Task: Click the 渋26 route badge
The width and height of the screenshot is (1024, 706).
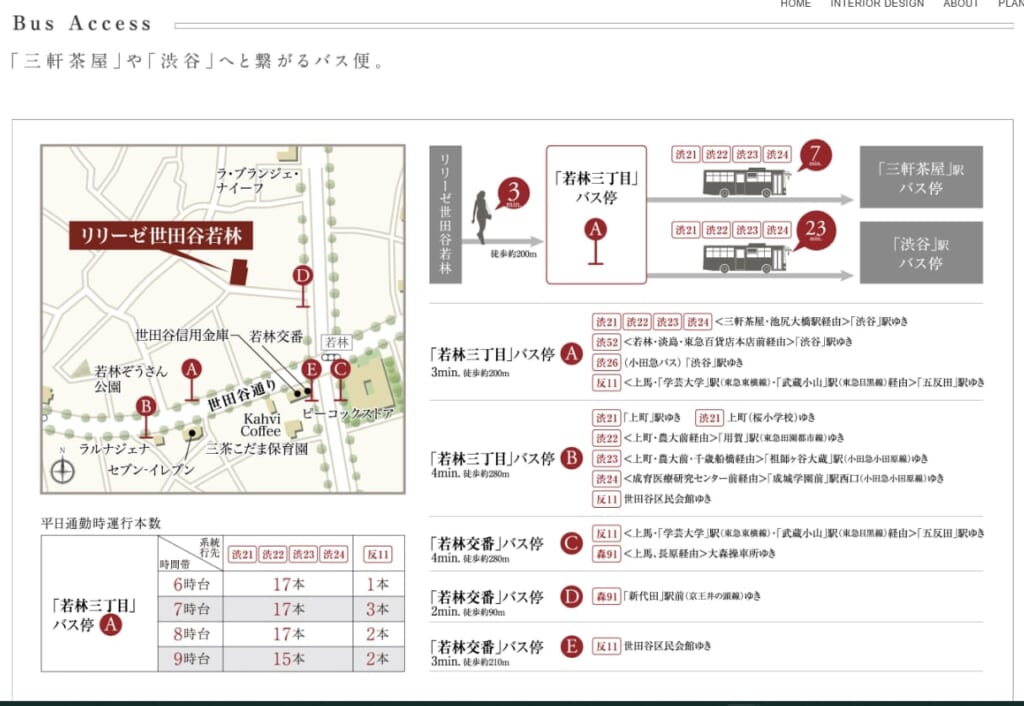Action: 606,362
